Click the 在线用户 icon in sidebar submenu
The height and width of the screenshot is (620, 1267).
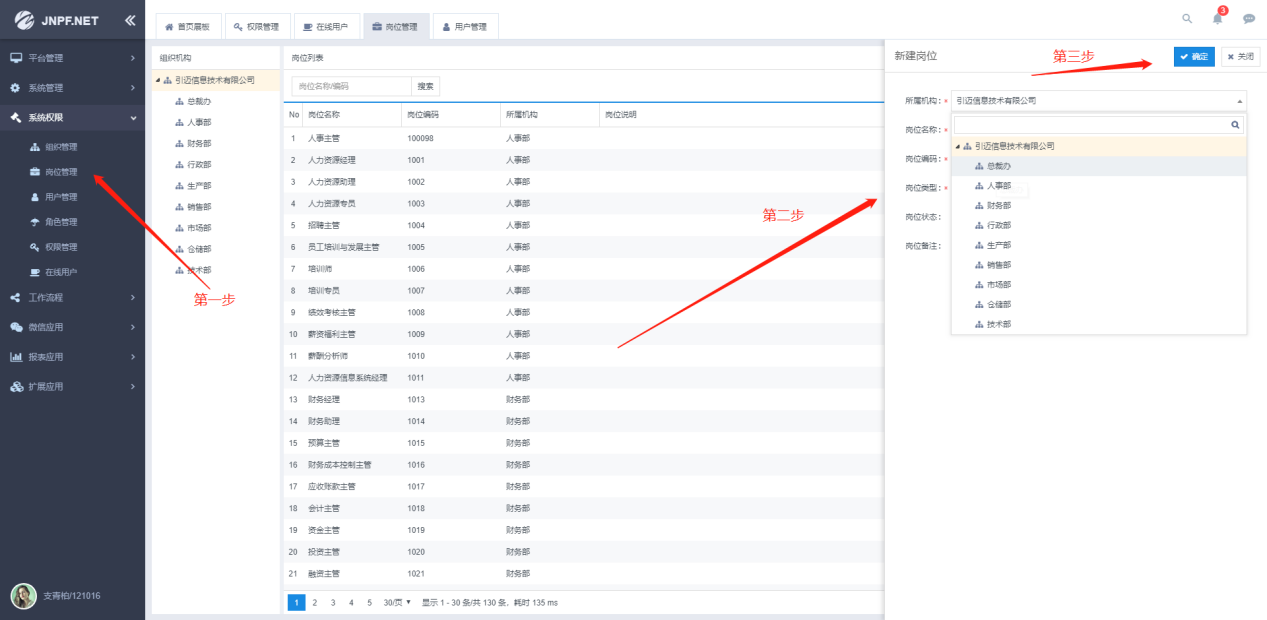point(36,272)
